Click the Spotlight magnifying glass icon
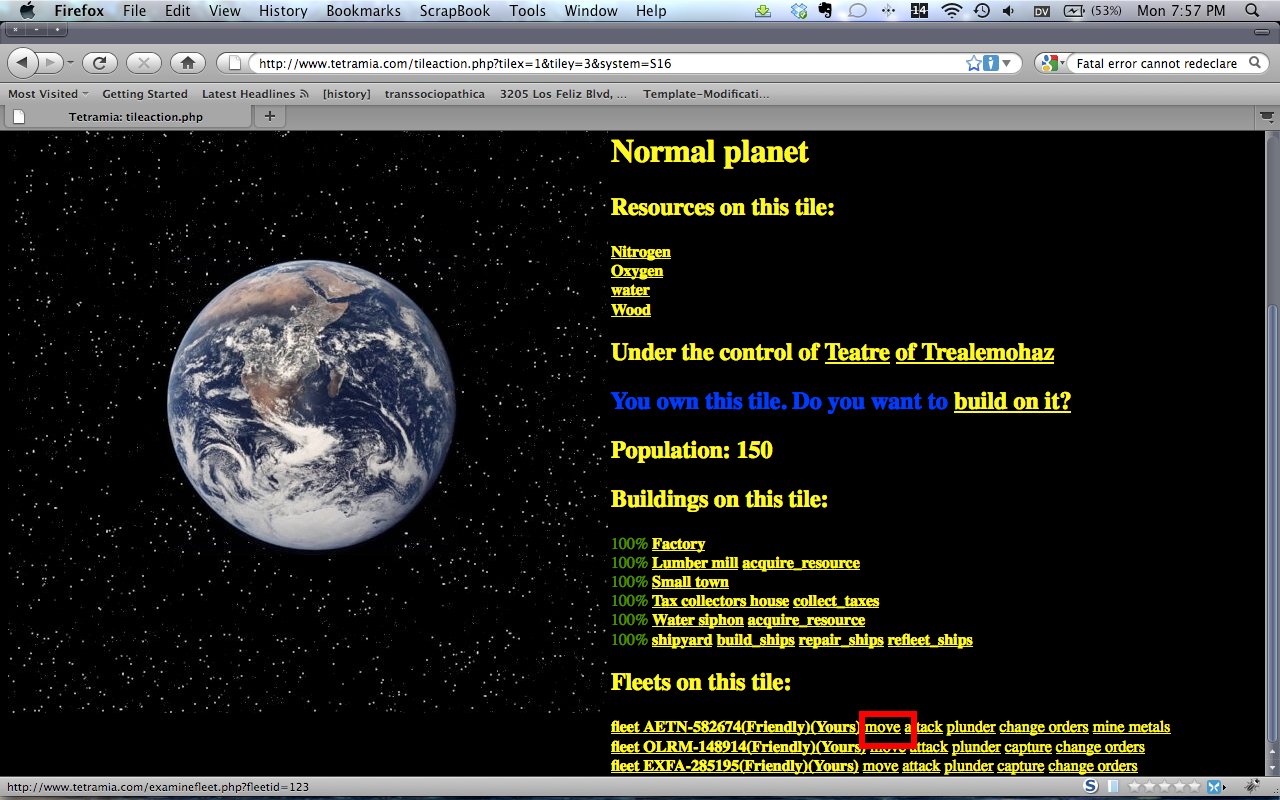This screenshot has width=1280, height=800. tap(1252, 11)
